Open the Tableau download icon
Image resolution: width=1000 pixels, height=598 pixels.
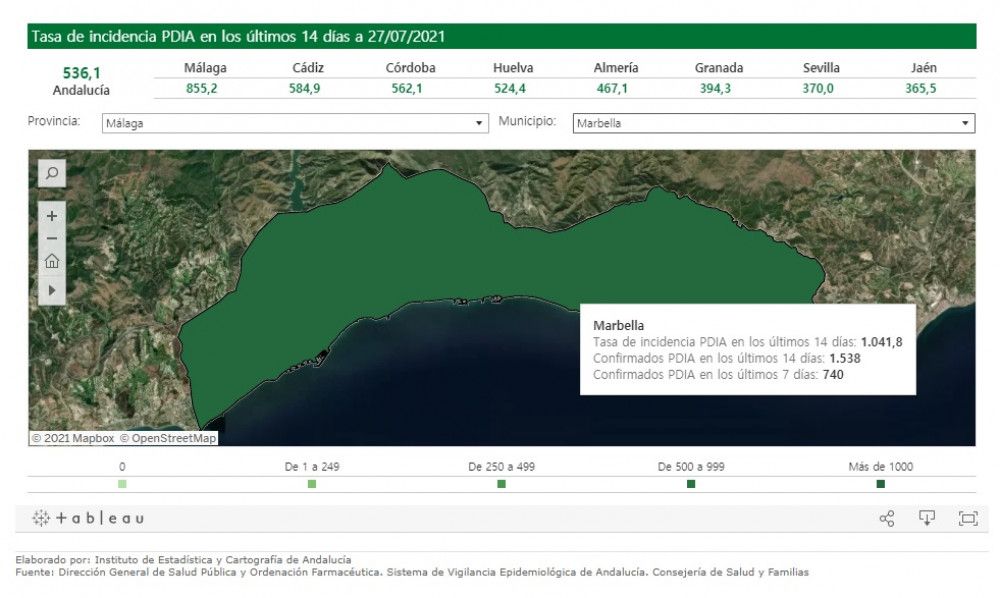tap(927, 518)
